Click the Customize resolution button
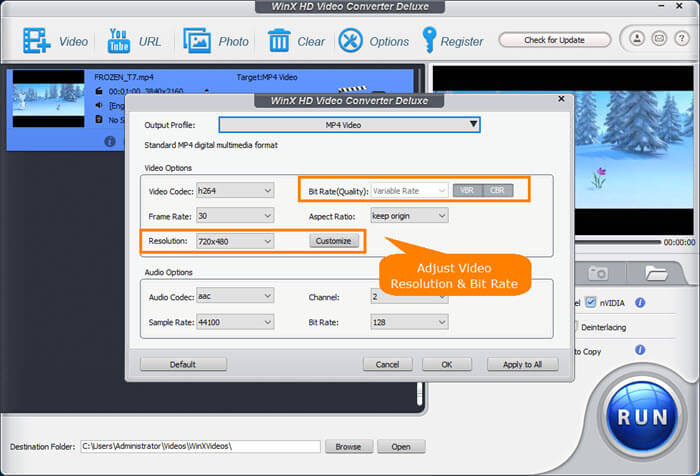Screen dimensions: 700x476 tap(333, 241)
